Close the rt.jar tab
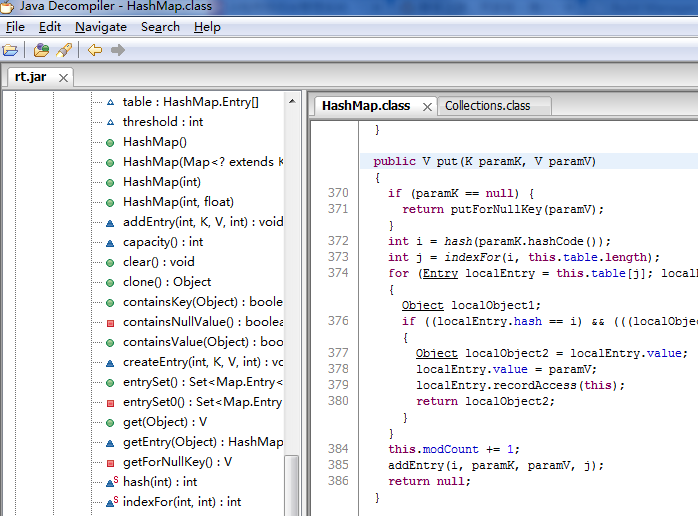Viewport: 698px width, 516px height. (62, 77)
